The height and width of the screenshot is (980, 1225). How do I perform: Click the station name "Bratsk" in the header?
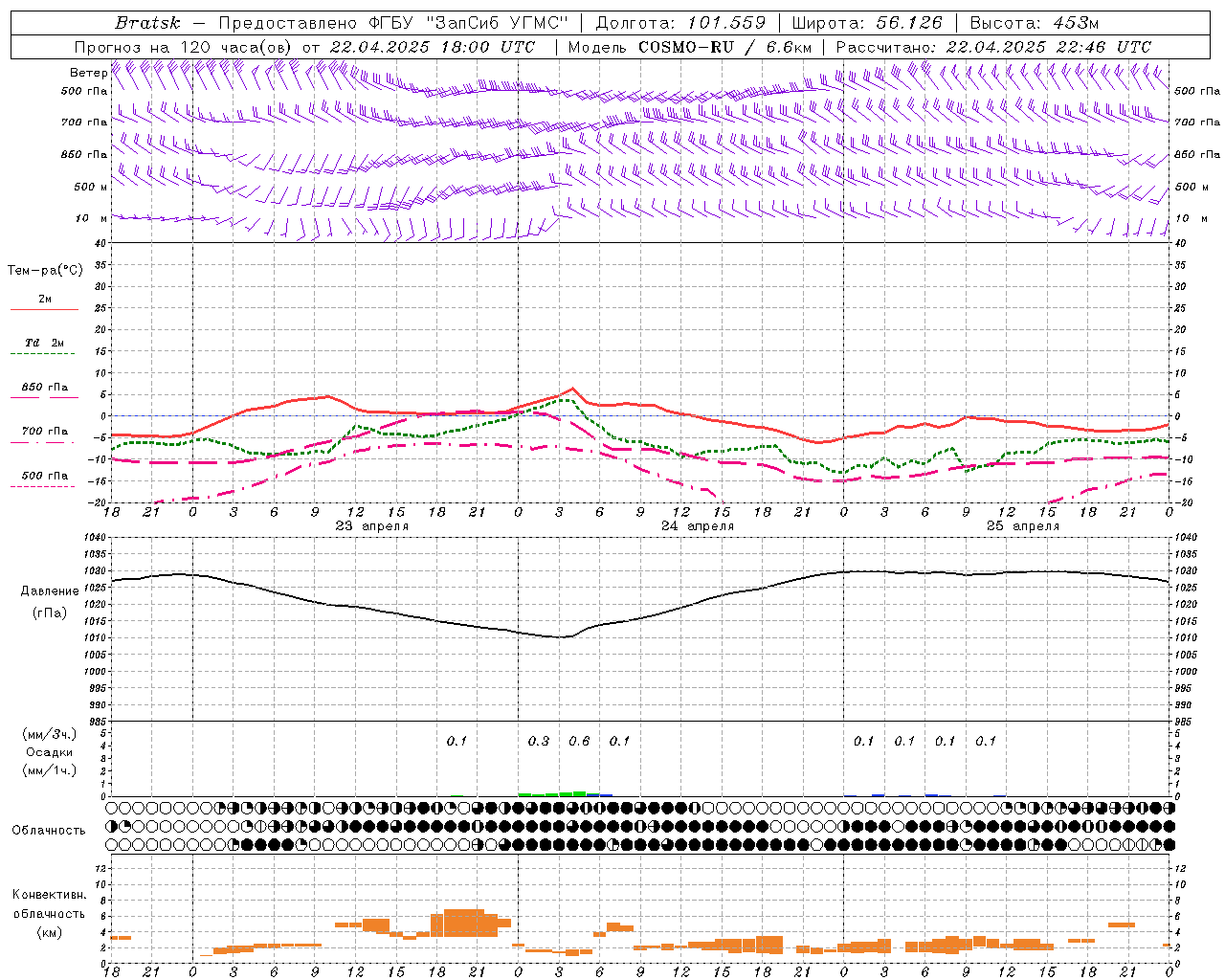pyautogui.click(x=147, y=23)
